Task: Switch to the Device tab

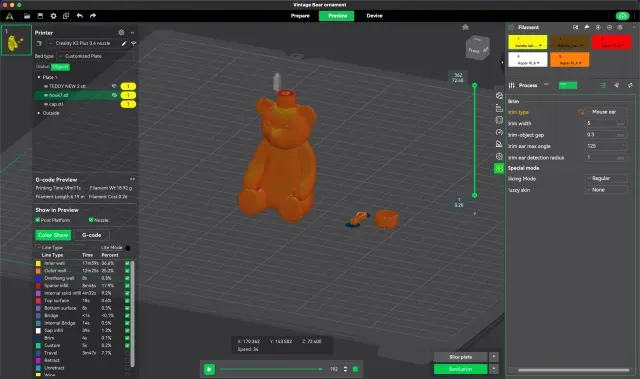Action: pos(374,16)
